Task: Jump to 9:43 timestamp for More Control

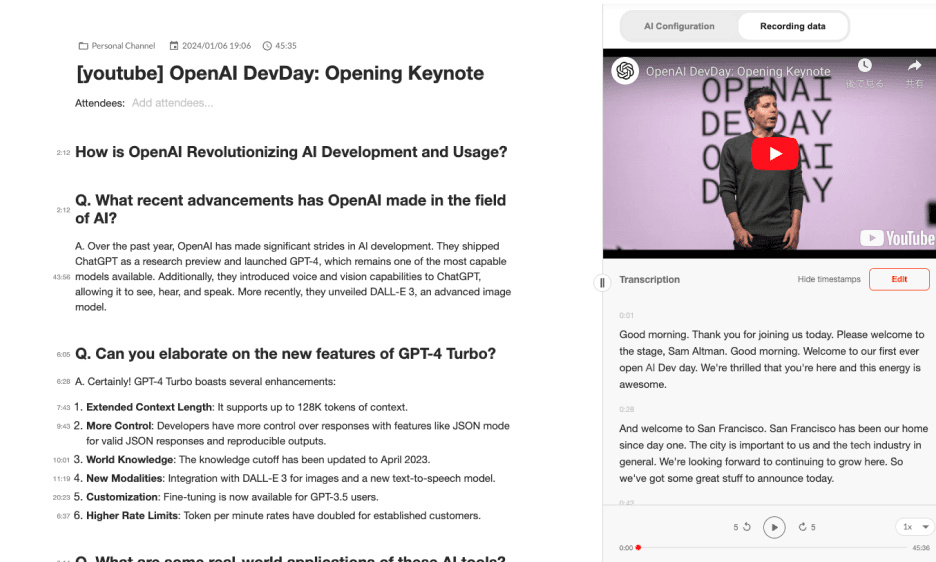Action: tap(63, 426)
